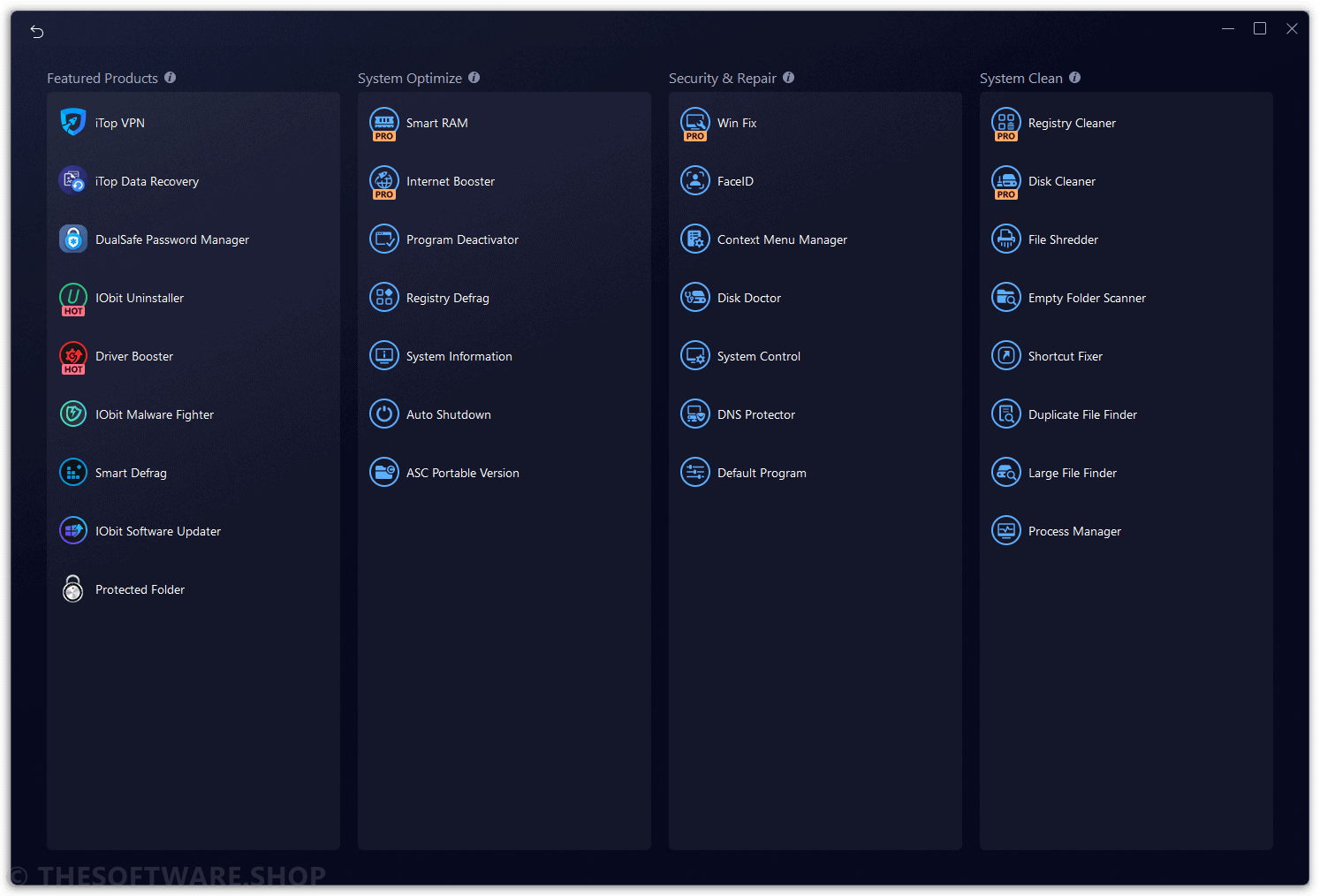Open the iTop VPN shield icon
This screenshot has width=1320, height=896.
(73, 122)
